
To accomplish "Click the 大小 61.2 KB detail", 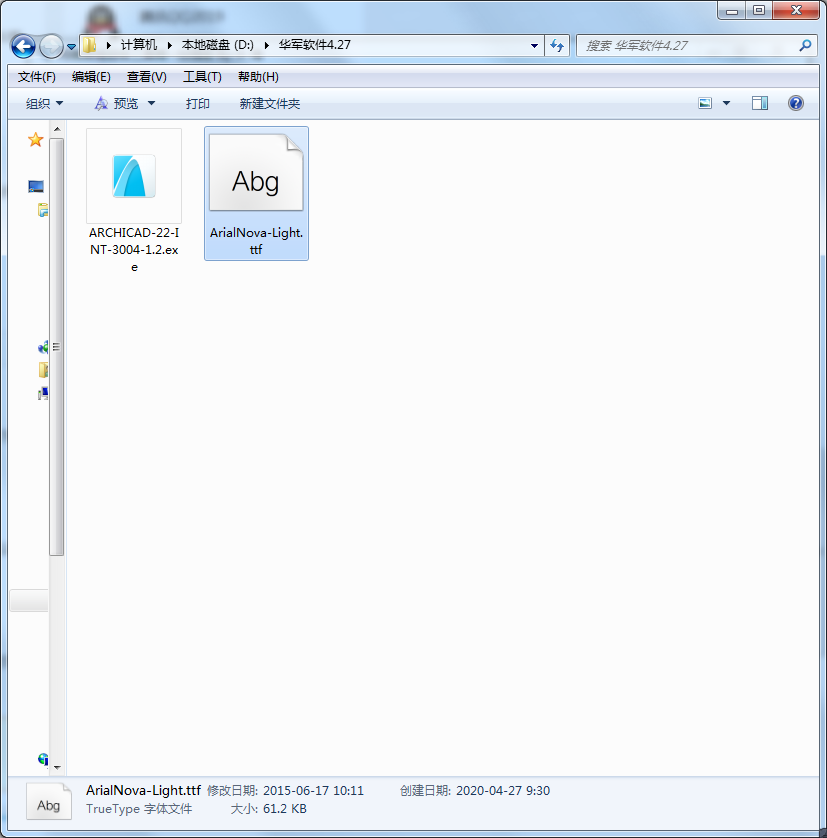I will [x=268, y=809].
